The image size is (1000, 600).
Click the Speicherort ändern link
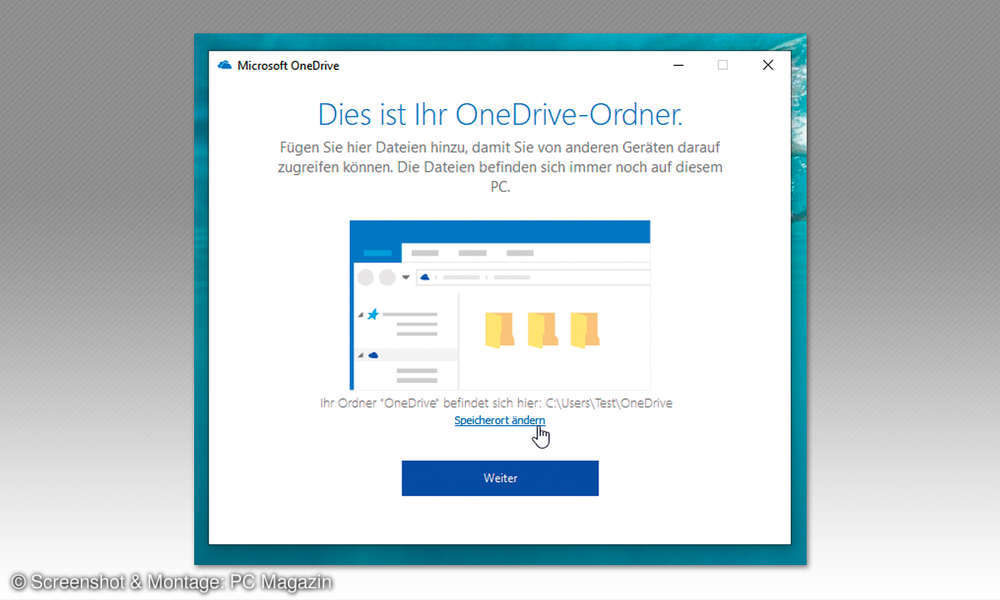click(x=499, y=420)
